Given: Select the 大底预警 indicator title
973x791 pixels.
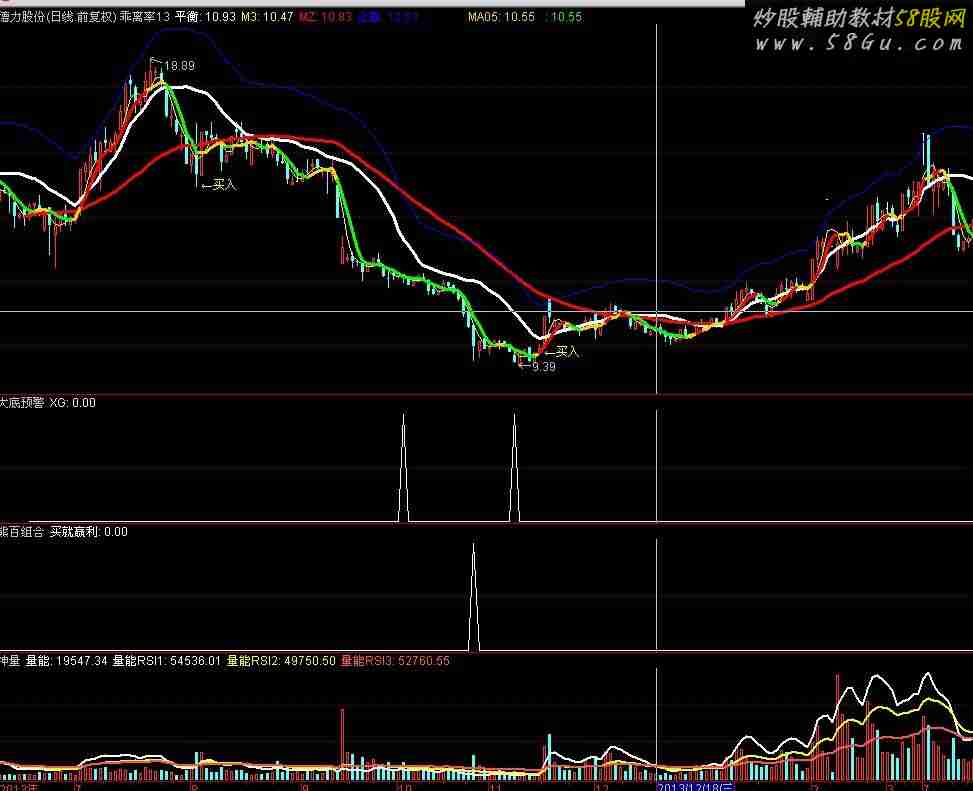Looking at the screenshot, I should (x=22, y=403).
